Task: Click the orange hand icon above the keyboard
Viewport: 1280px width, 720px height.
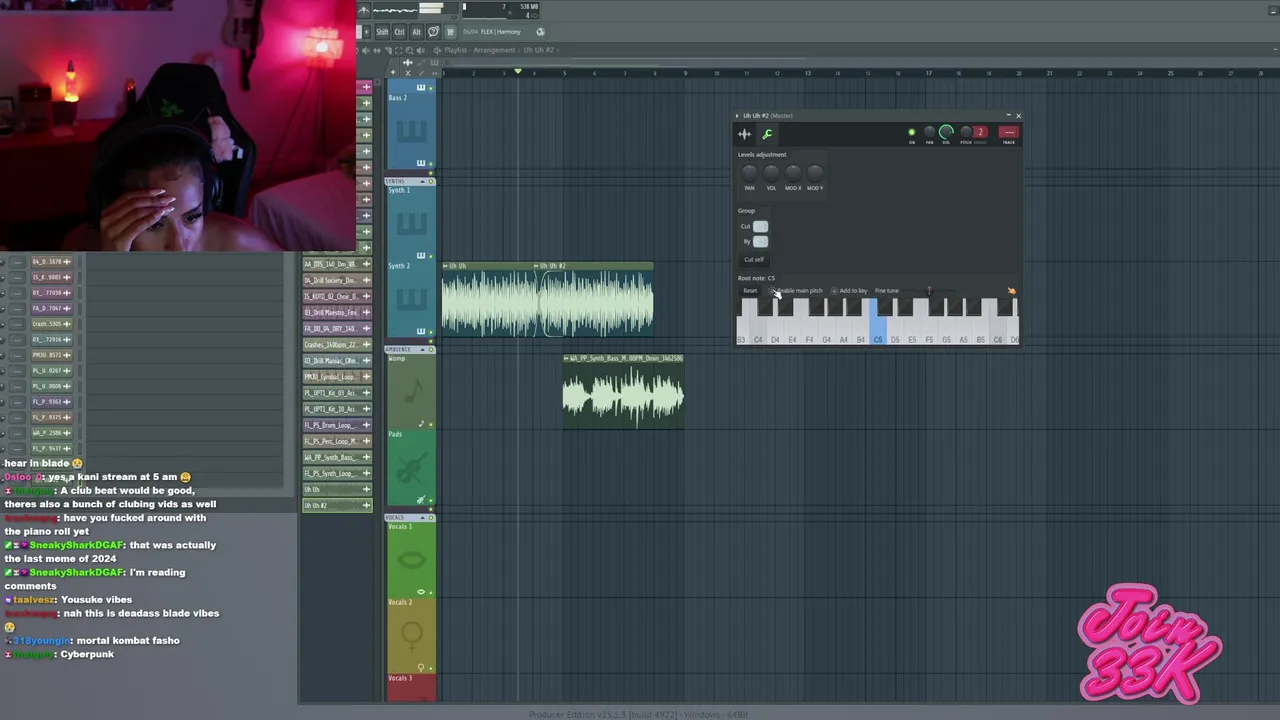Action: point(1011,291)
